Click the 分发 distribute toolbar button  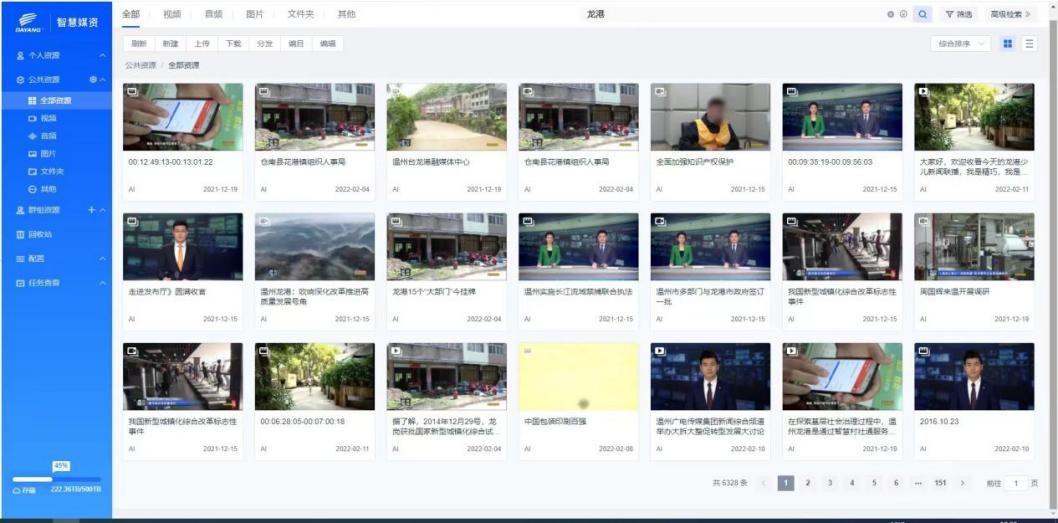(264, 44)
